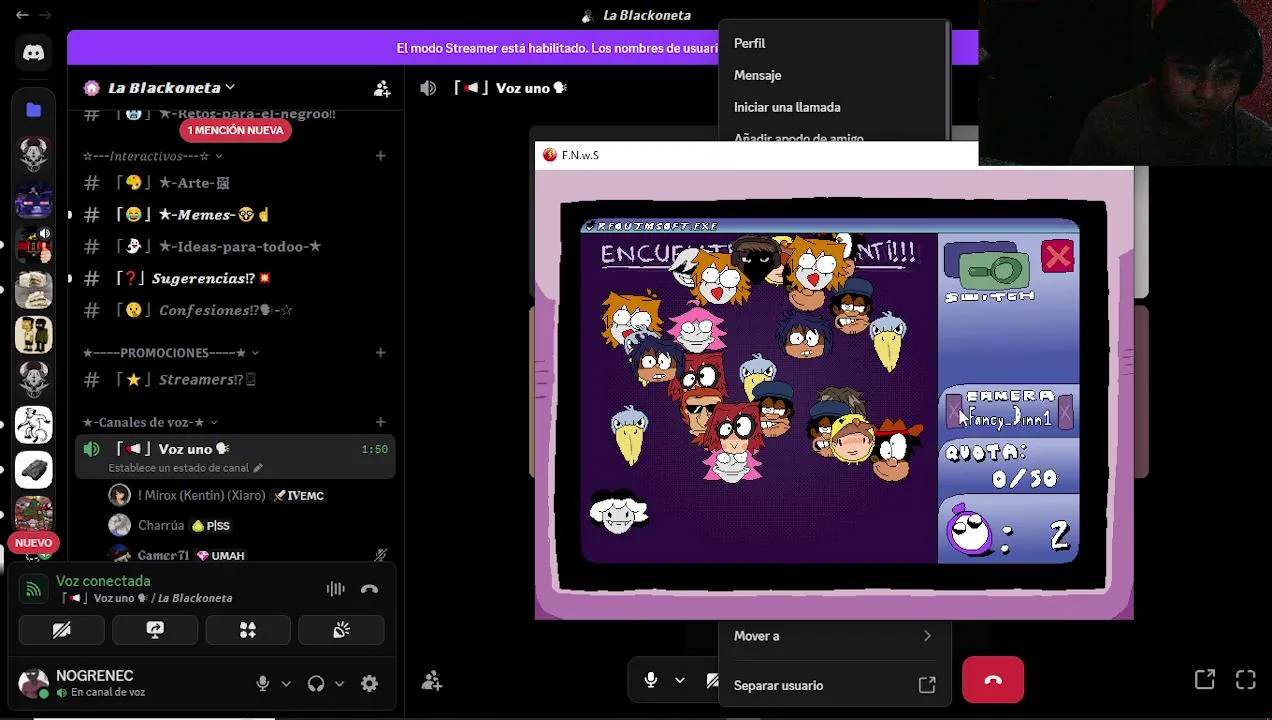Expand mic options arrow in call bar

pyautogui.click(x=680, y=680)
